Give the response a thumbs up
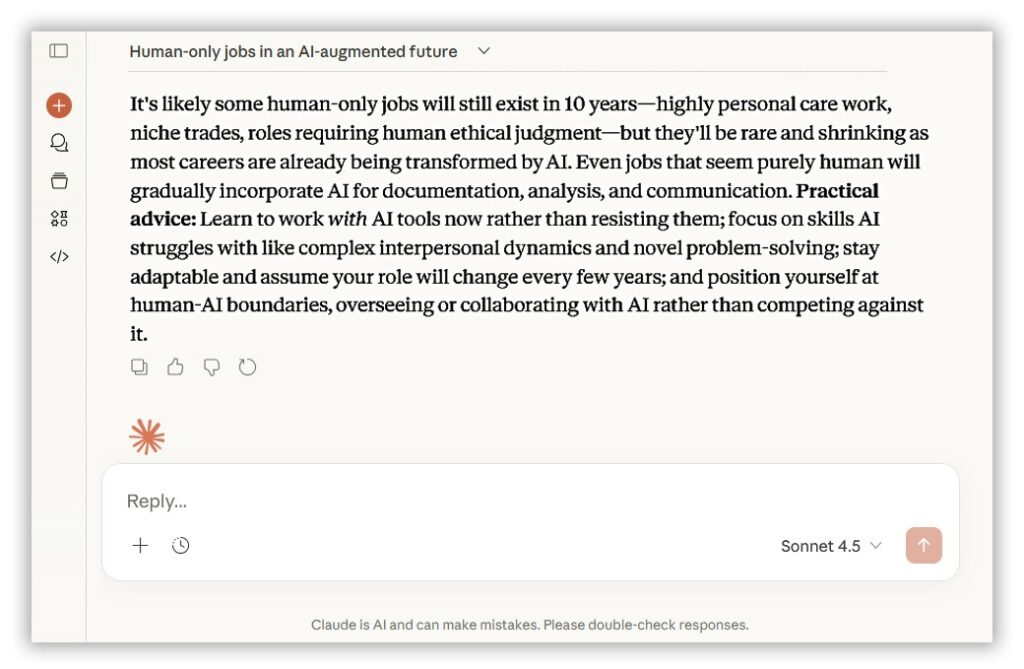 click(175, 367)
